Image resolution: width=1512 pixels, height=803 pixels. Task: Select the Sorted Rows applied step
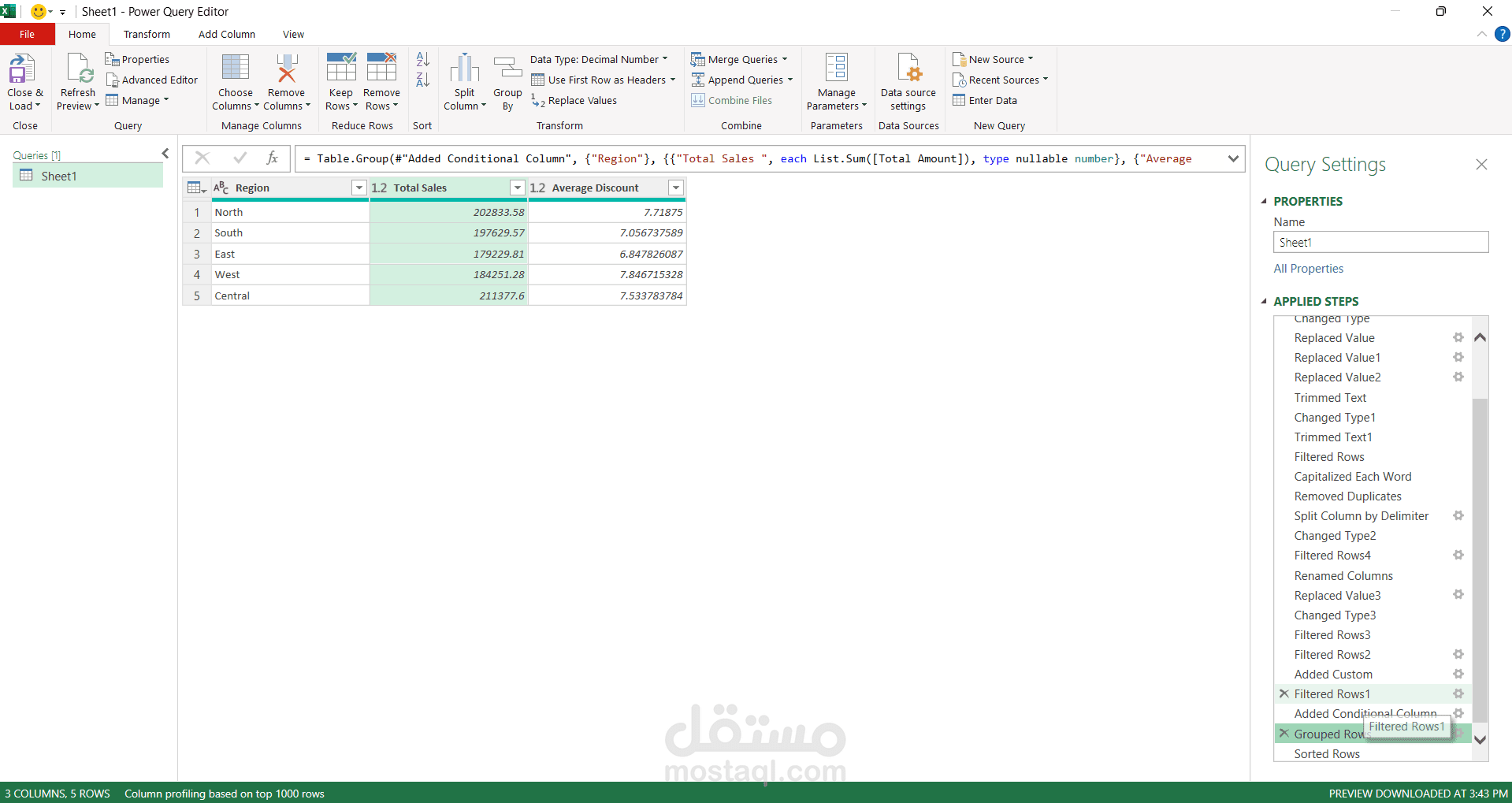pos(1327,753)
